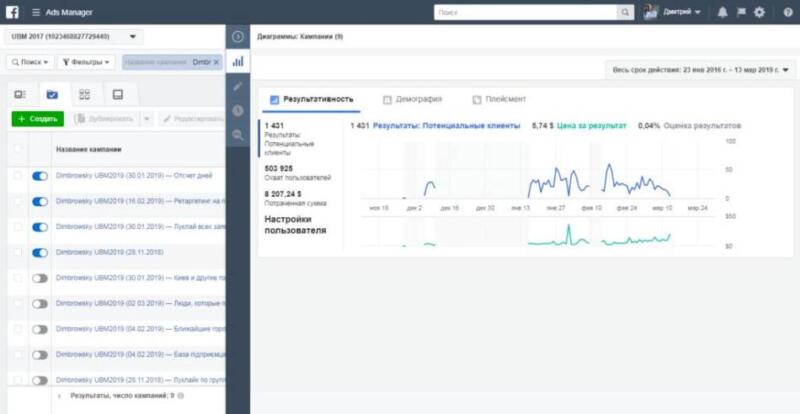Open the date range 'Весь срок действия' dropdown

click(x=702, y=70)
